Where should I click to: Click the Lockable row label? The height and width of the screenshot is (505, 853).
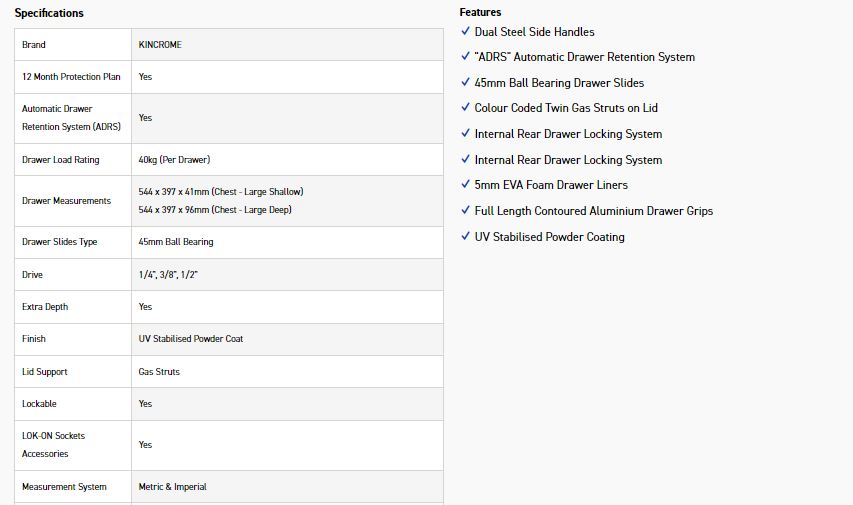[x=39, y=404]
